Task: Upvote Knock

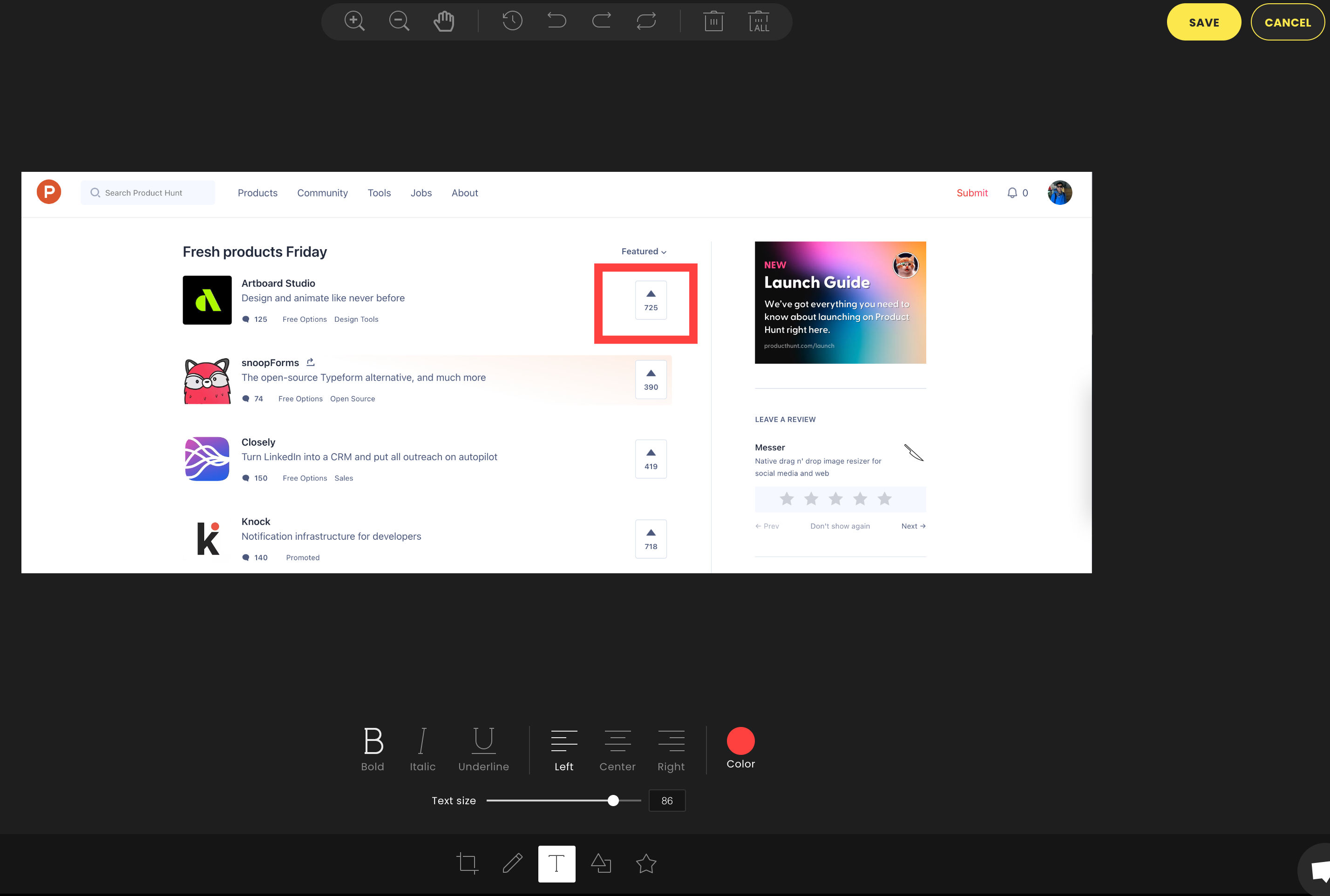Action: 651,539
